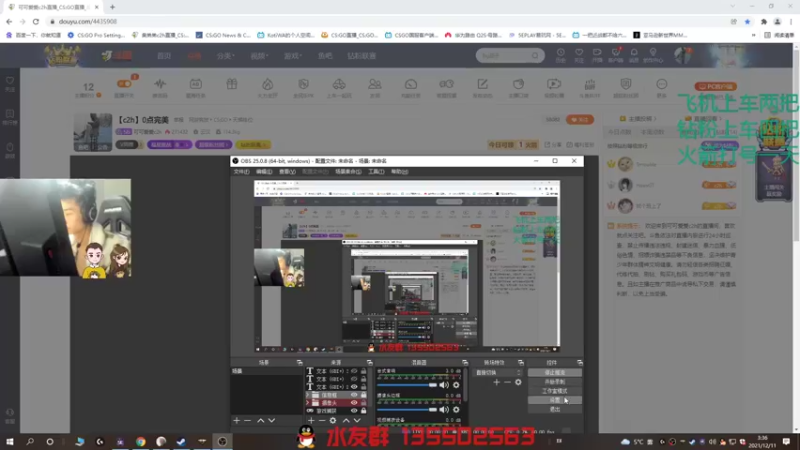800x450 pixels.
Task: Click the browser address bar
Action: 388,21
